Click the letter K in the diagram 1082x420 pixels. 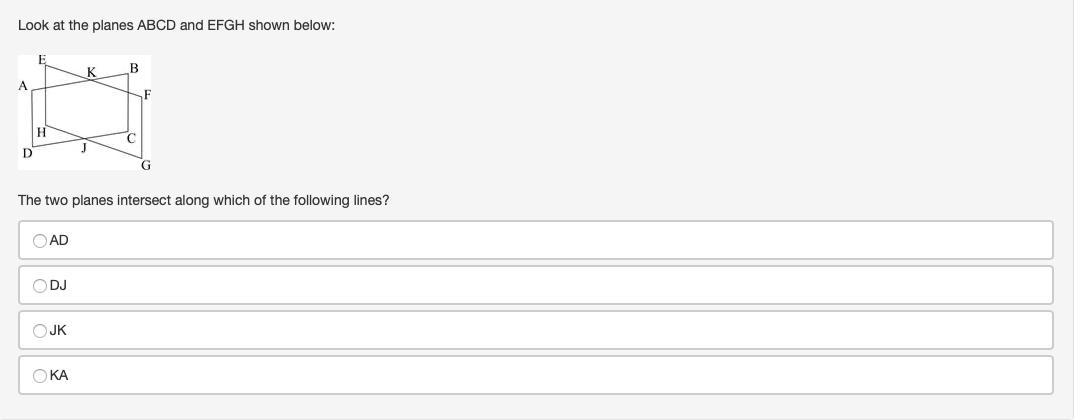pyautogui.click(x=91, y=72)
